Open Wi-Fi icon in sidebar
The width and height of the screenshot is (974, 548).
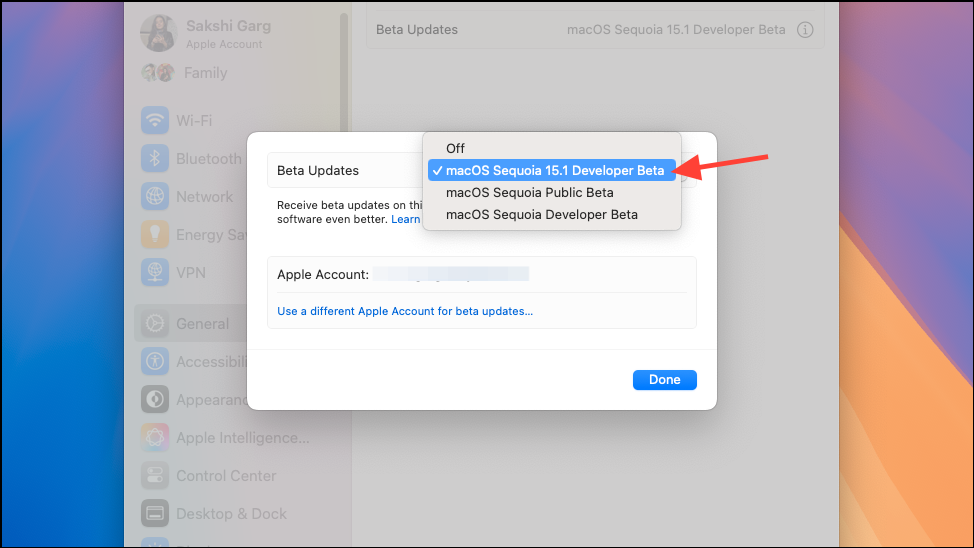coord(155,120)
